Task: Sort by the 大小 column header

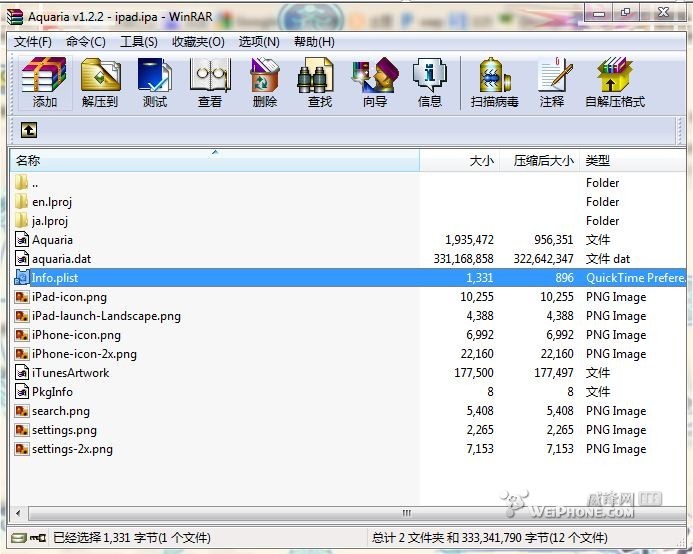Action: pyautogui.click(x=481, y=160)
